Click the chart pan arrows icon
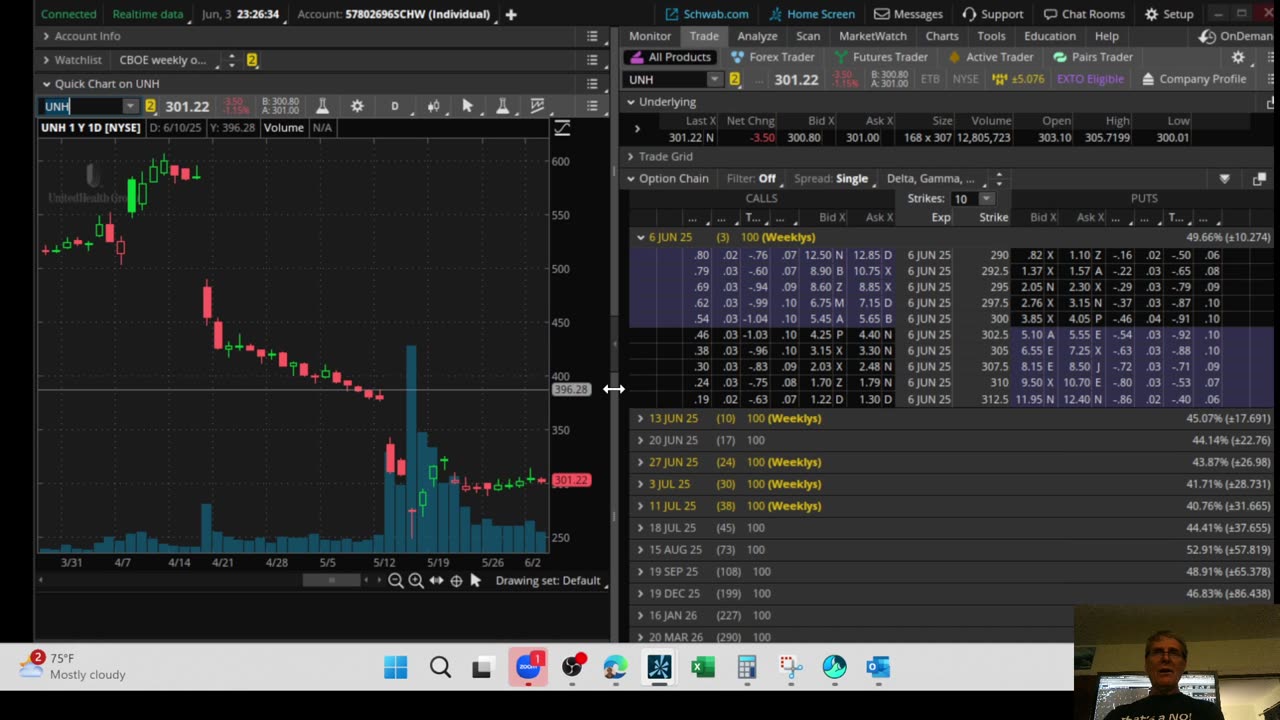 tap(436, 580)
